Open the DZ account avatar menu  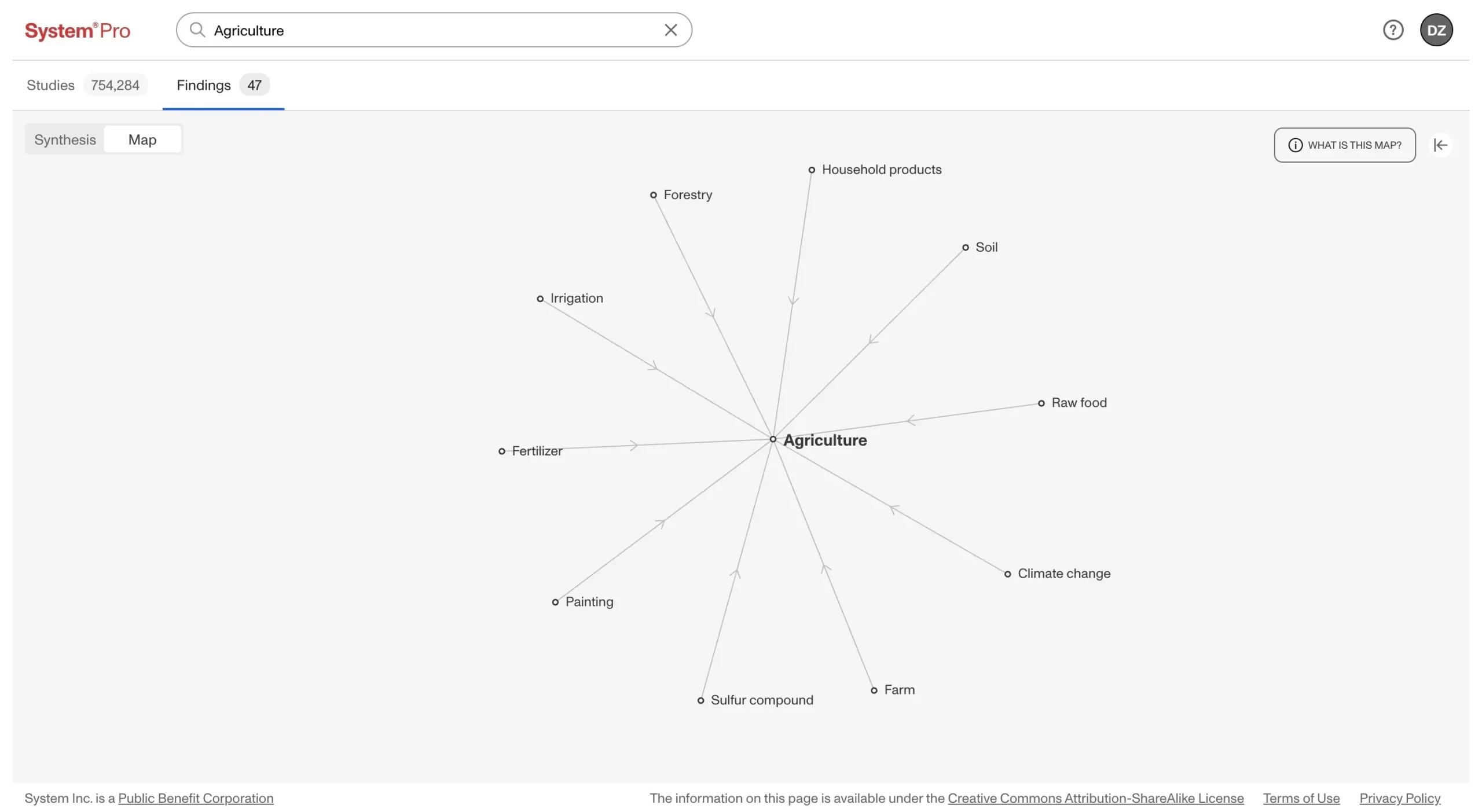(1437, 30)
